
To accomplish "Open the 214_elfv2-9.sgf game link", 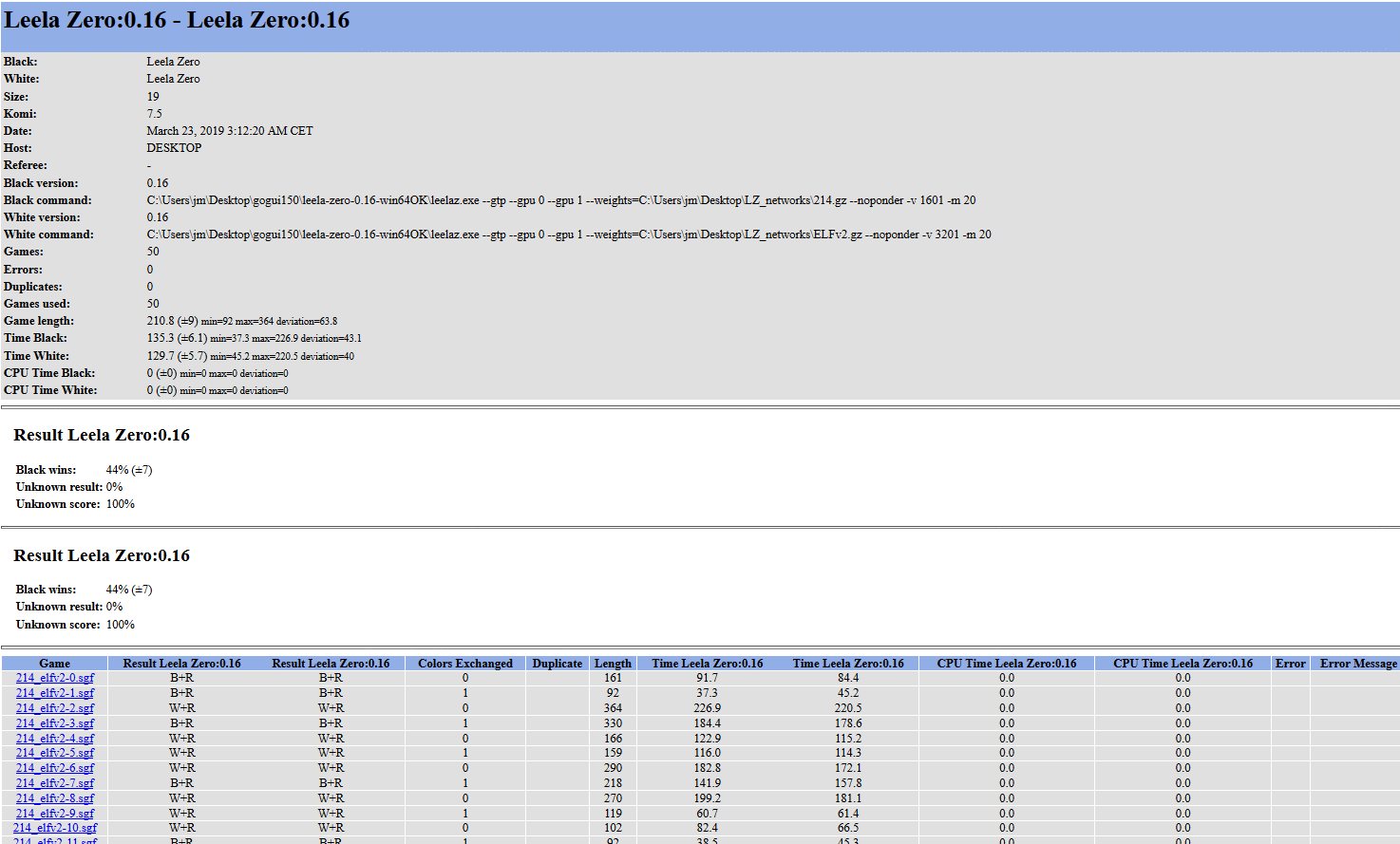I will point(55,814).
